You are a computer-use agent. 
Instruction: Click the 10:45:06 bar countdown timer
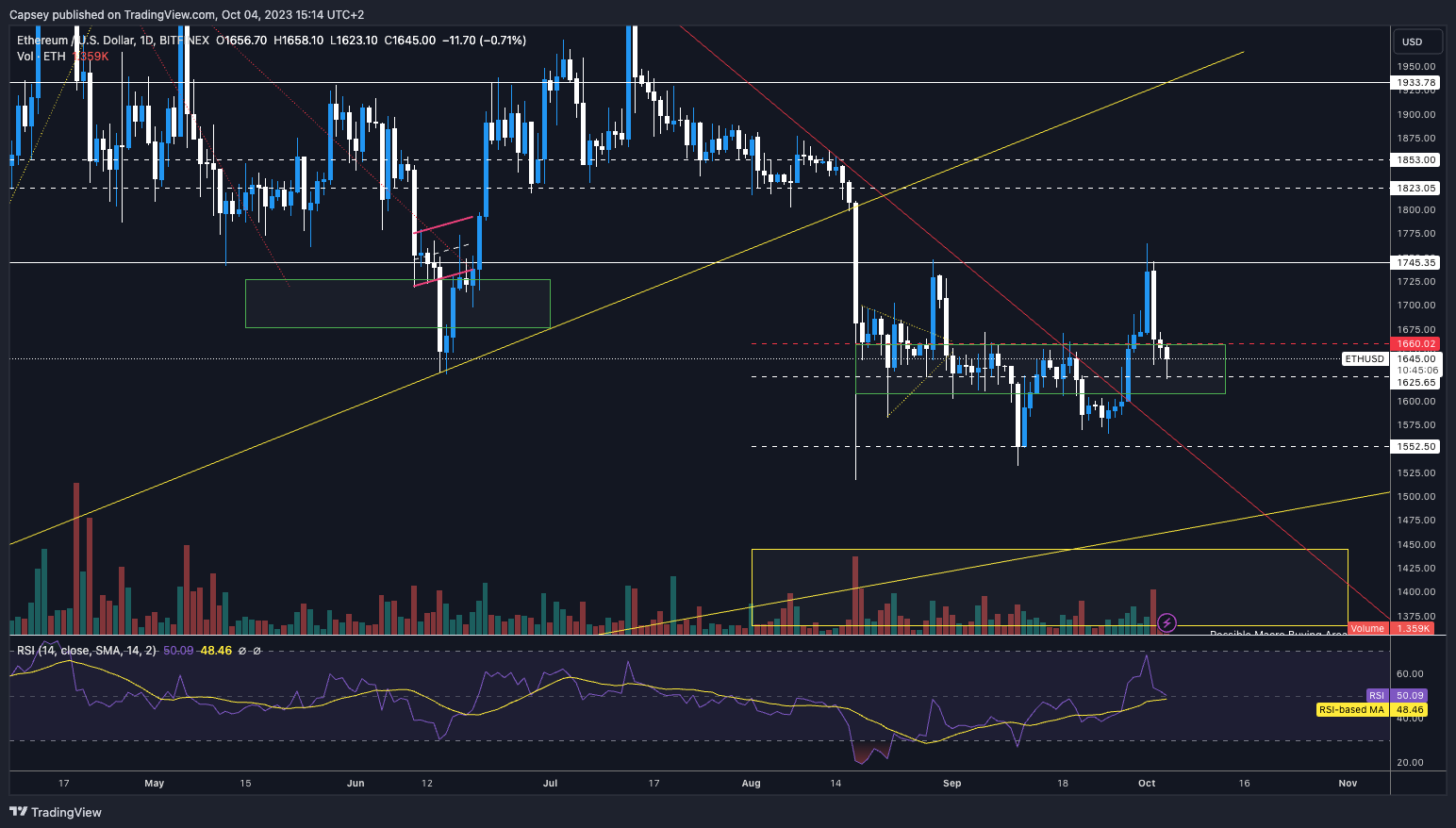[1416, 371]
